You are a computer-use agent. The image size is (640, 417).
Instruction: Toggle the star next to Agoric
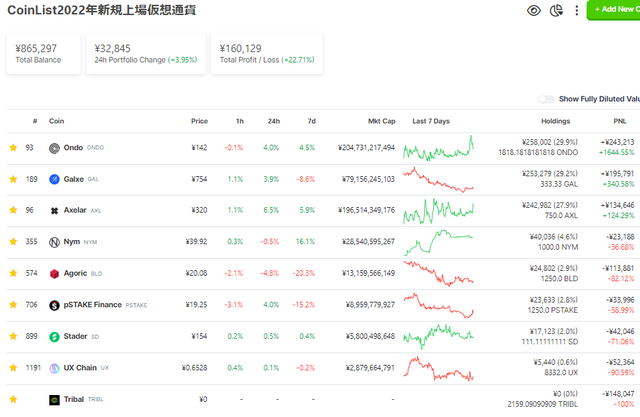tap(13, 273)
